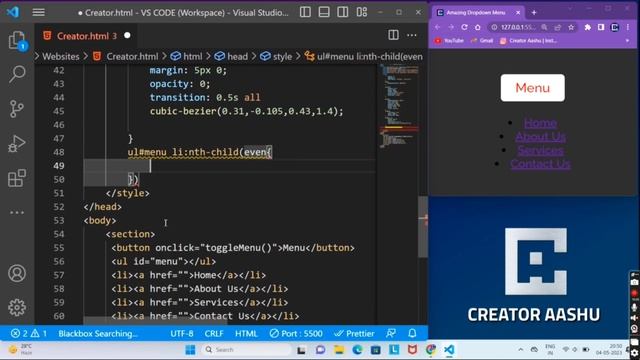
Task: Select Websites in the breadcrumb
Action: [60, 56]
